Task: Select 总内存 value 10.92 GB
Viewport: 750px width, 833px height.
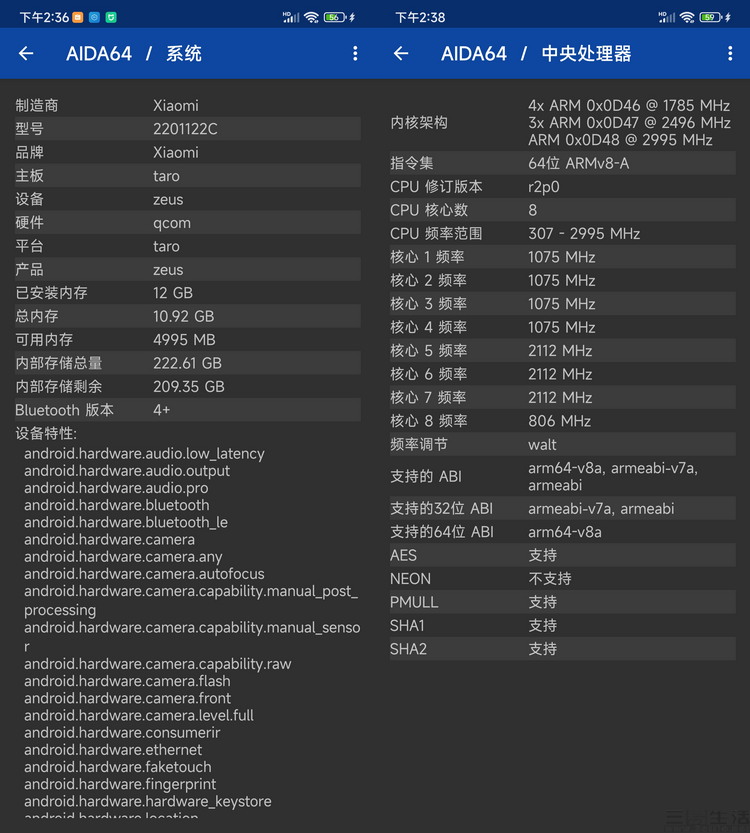Action: click(184, 317)
